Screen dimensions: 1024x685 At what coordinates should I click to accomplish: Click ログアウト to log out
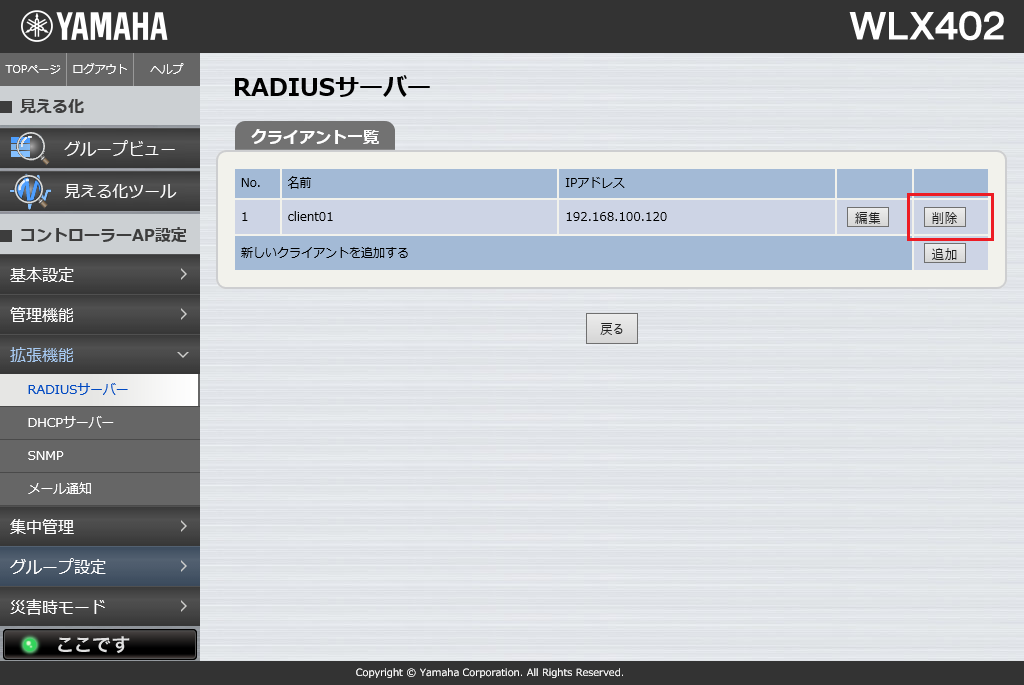point(100,69)
